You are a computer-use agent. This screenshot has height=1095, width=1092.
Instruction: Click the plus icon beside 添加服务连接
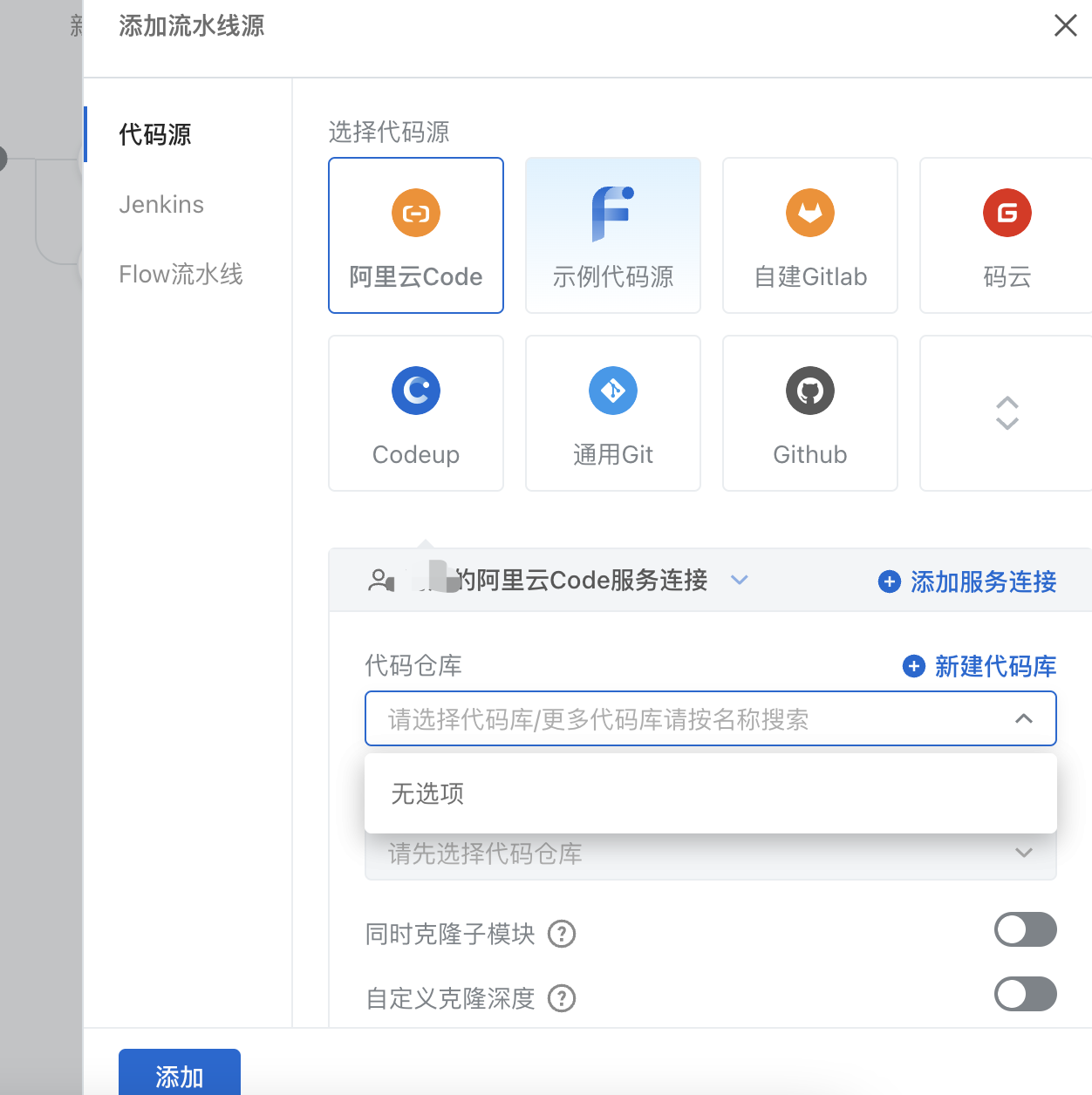(890, 582)
